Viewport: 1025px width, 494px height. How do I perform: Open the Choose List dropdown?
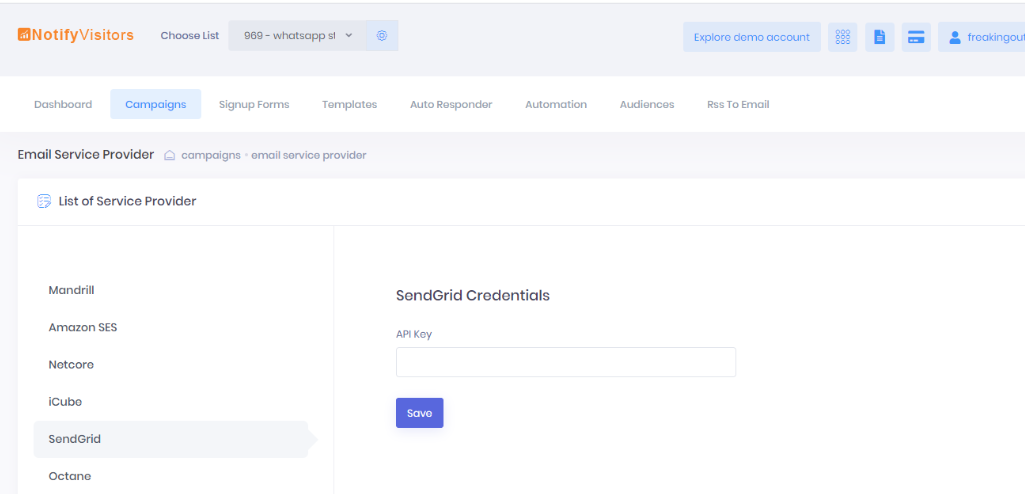click(x=297, y=35)
